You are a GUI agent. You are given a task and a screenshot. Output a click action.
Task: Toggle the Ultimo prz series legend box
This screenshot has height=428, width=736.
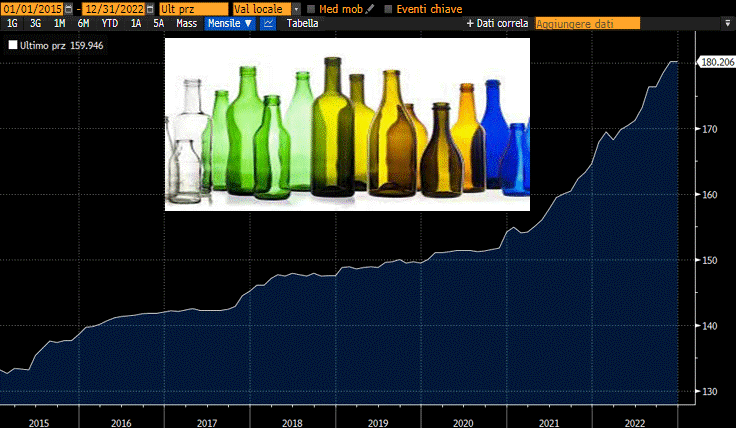(13, 45)
